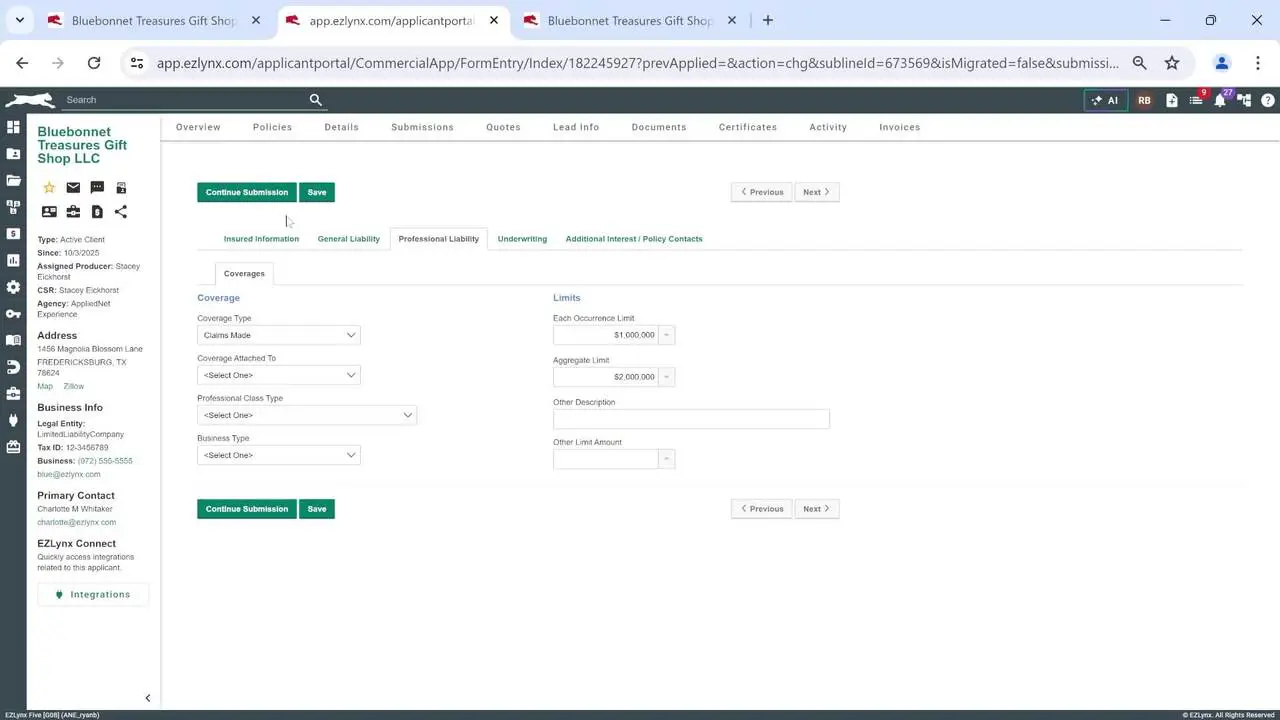Open the Each Occurrence Limit dropdown arrow
Viewport: 1280px width, 720px height.
[667, 335]
